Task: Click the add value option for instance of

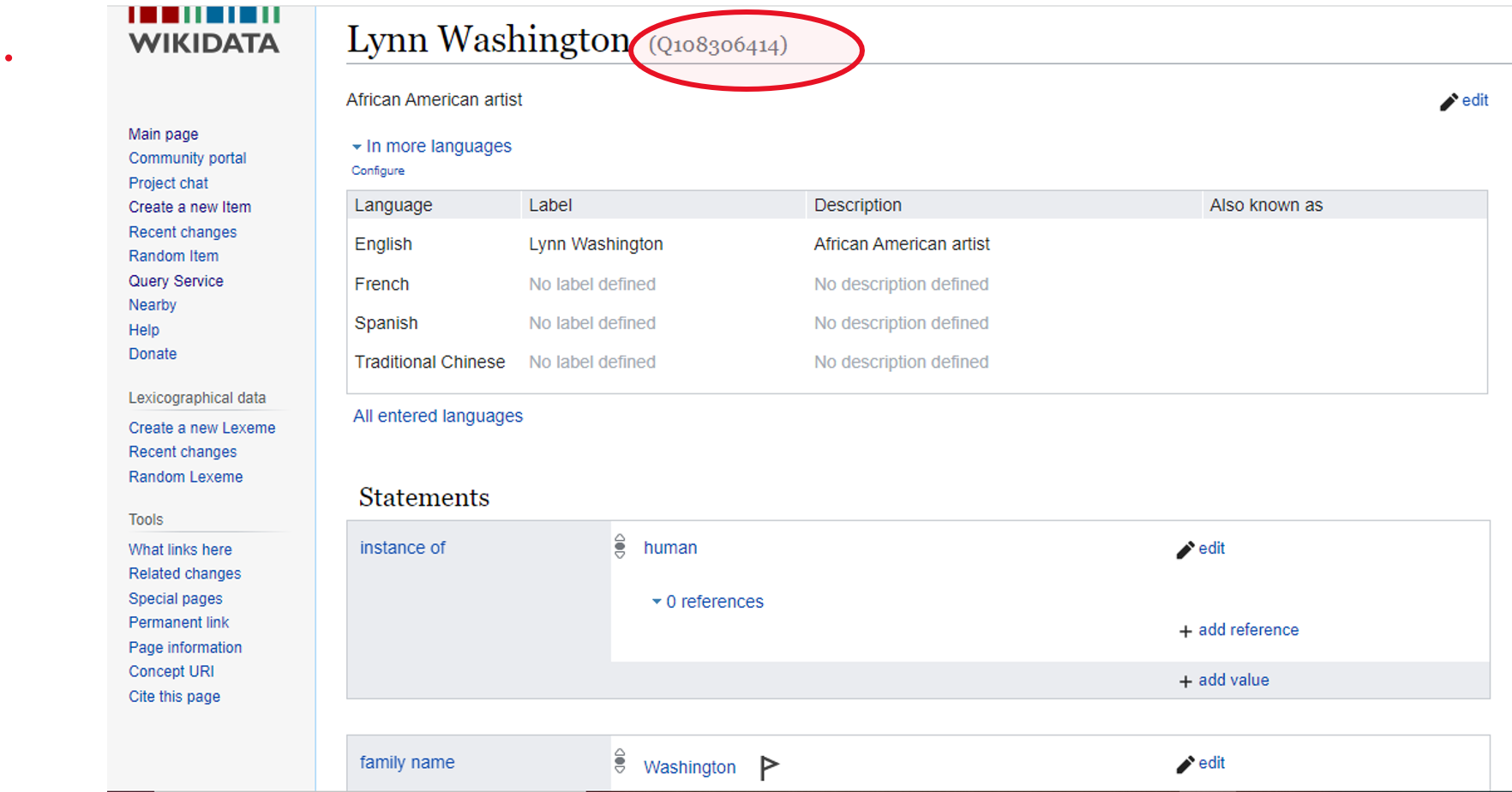Action: click(x=1223, y=680)
